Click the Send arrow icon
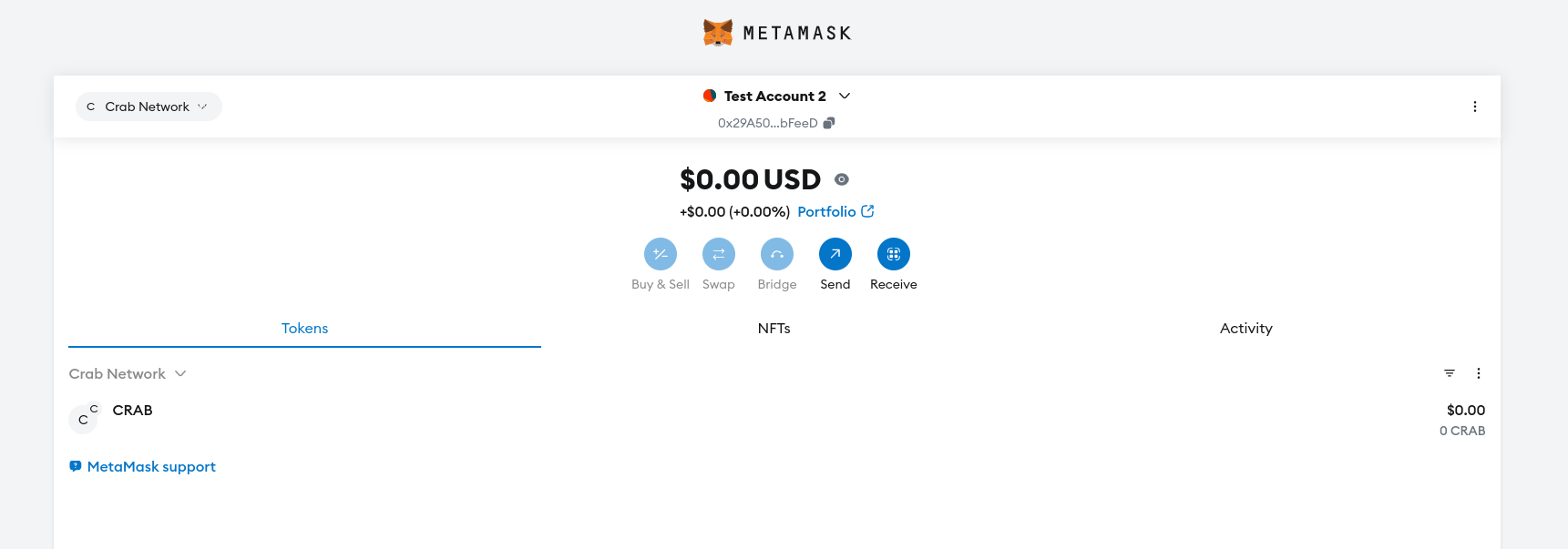1568x549 pixels. click(835, 254)
